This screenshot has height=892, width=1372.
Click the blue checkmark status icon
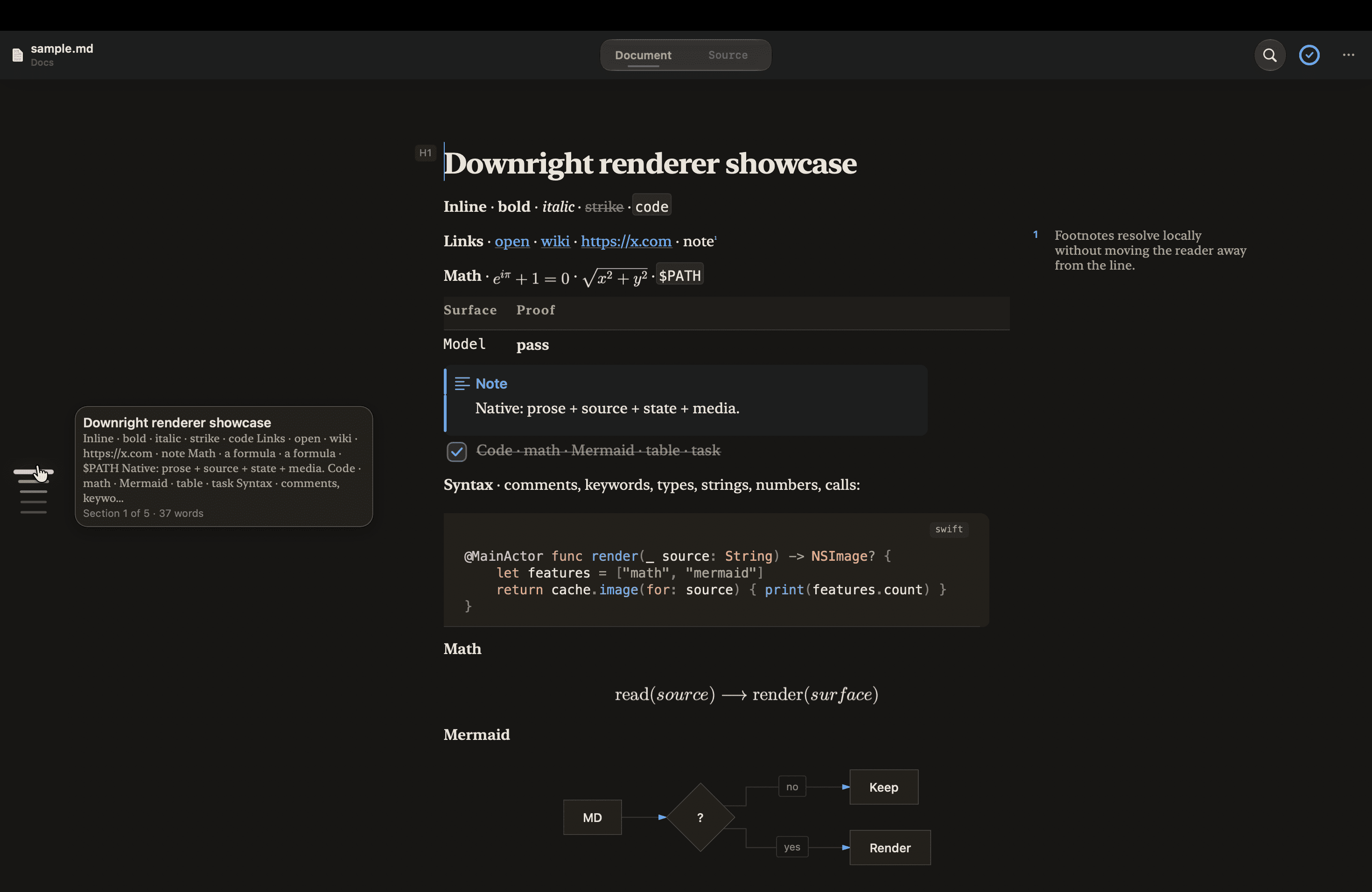1309,56
